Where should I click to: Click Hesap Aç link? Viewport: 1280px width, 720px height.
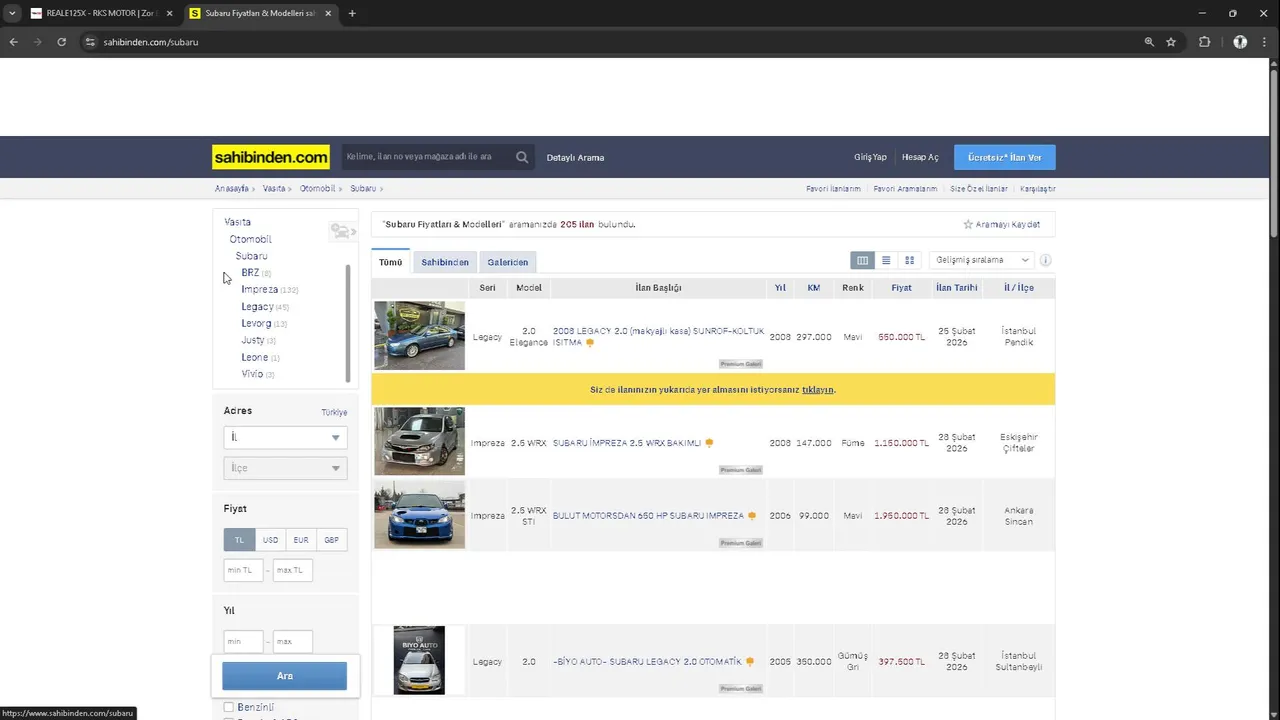coord(920,157)
